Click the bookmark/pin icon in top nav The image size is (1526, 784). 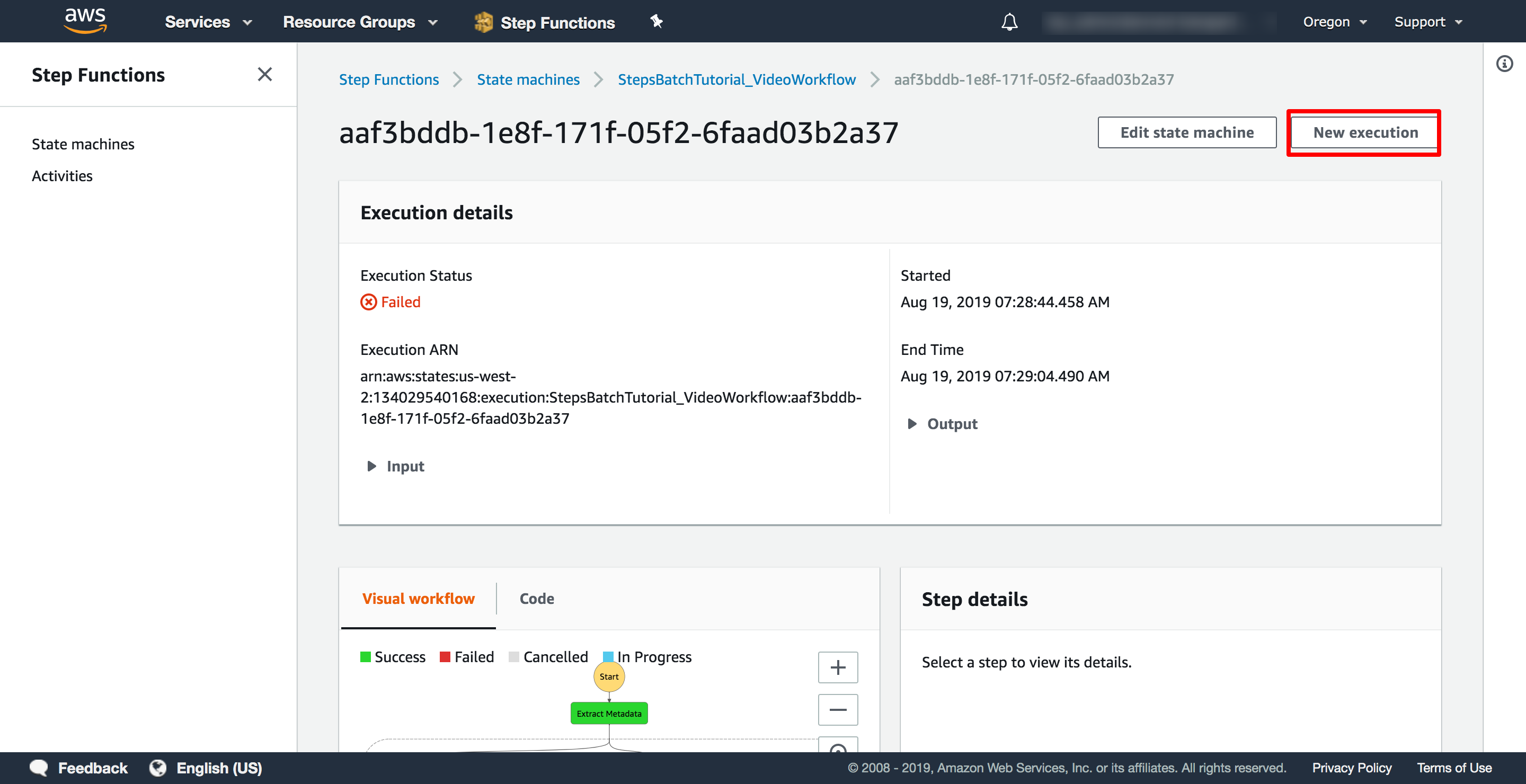click(656, 21)
